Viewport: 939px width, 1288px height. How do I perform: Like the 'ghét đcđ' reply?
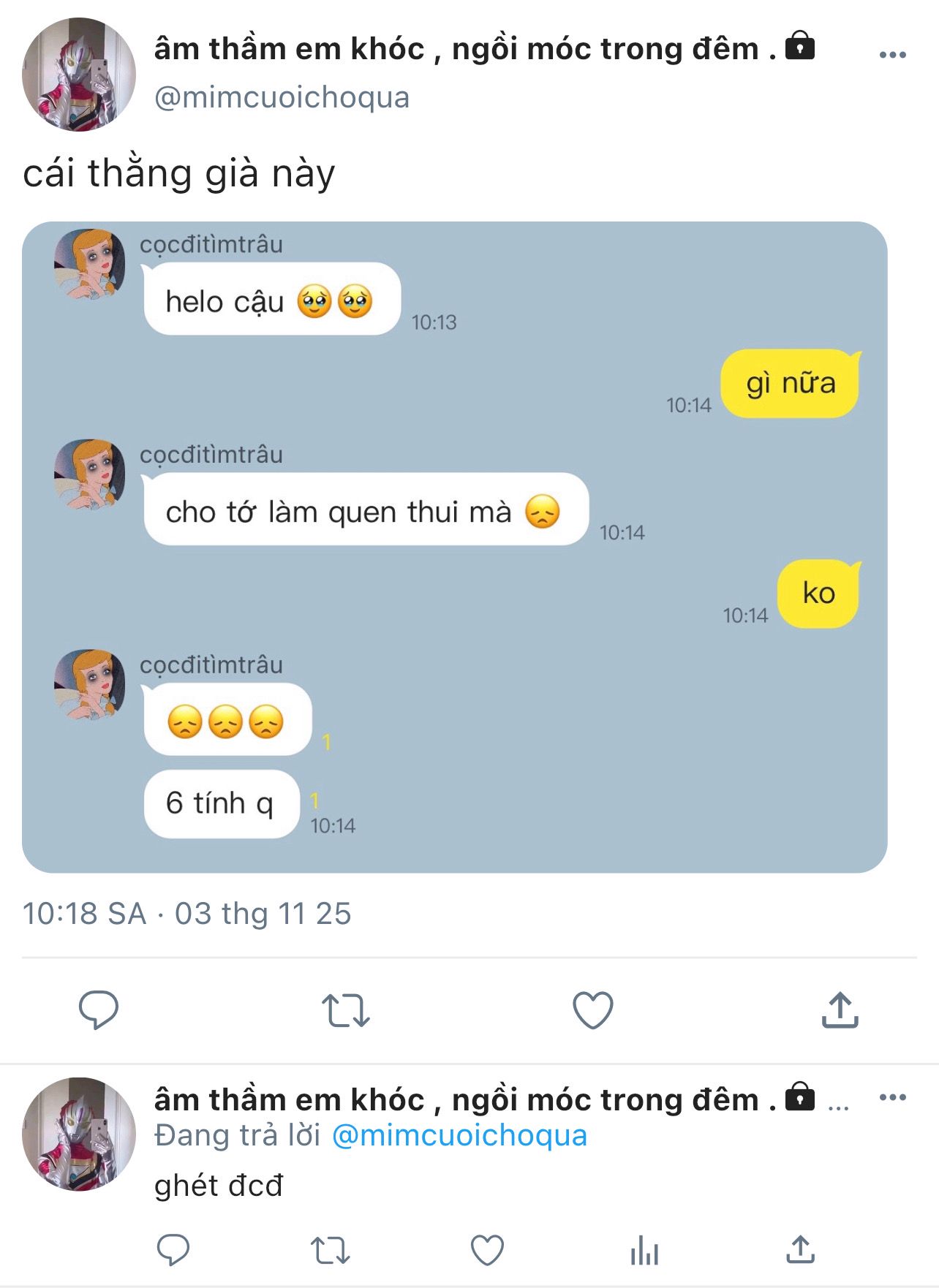point(487,1249)
